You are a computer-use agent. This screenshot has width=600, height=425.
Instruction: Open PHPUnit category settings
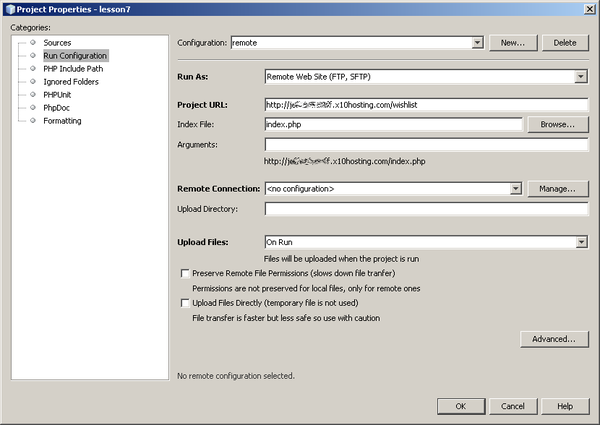(x=58, y=95)
